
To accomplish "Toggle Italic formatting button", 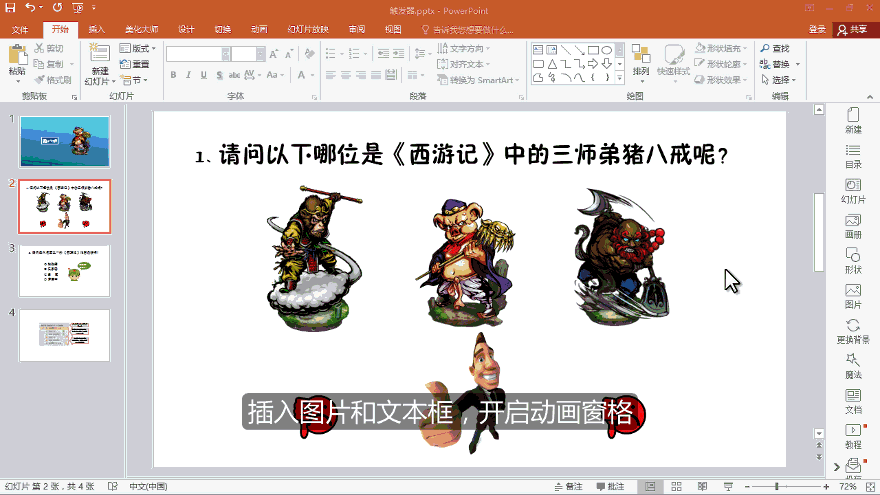I will point(189,75).
